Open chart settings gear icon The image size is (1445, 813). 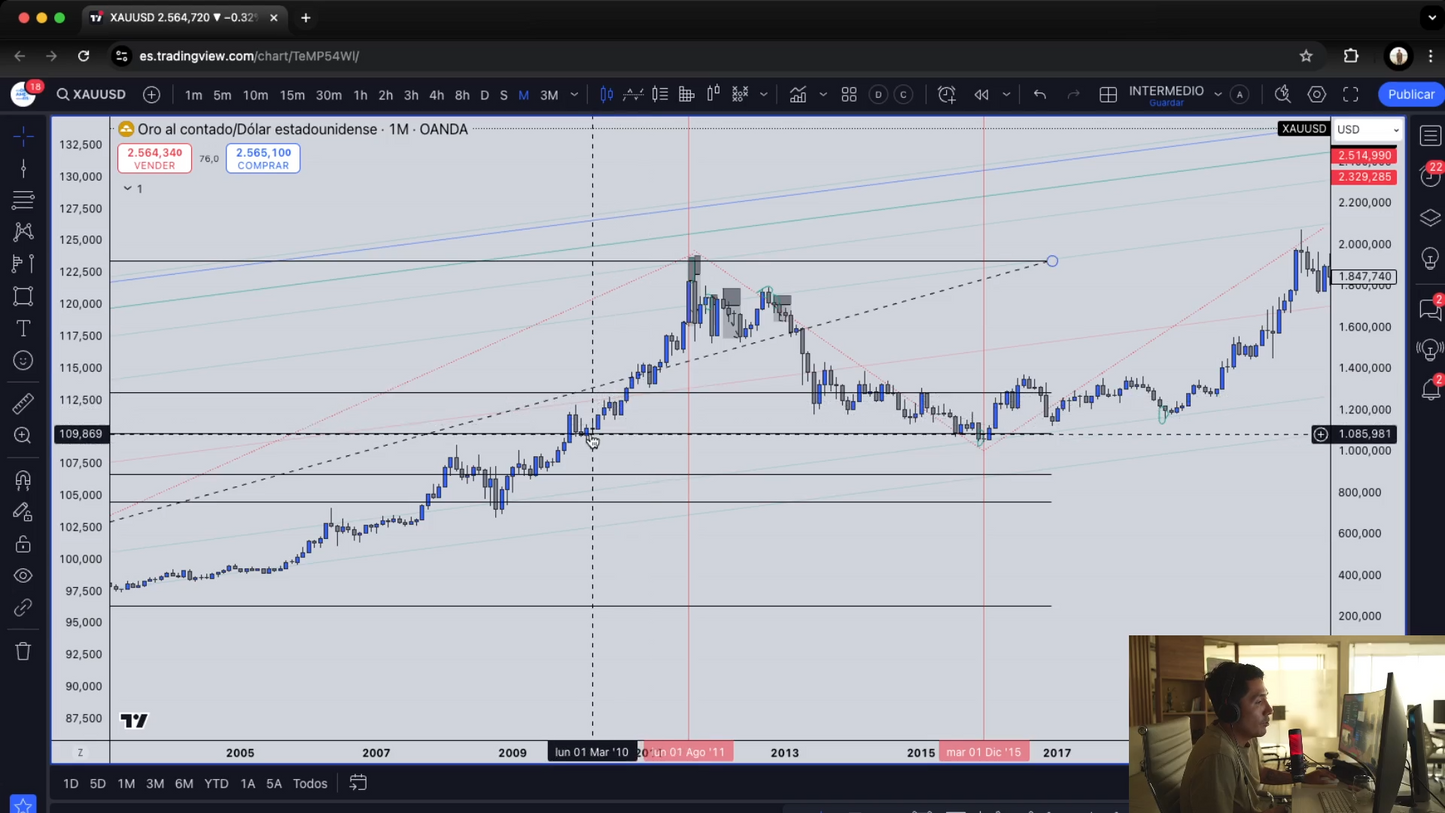pyautogui.click(x=1317, y=95)
